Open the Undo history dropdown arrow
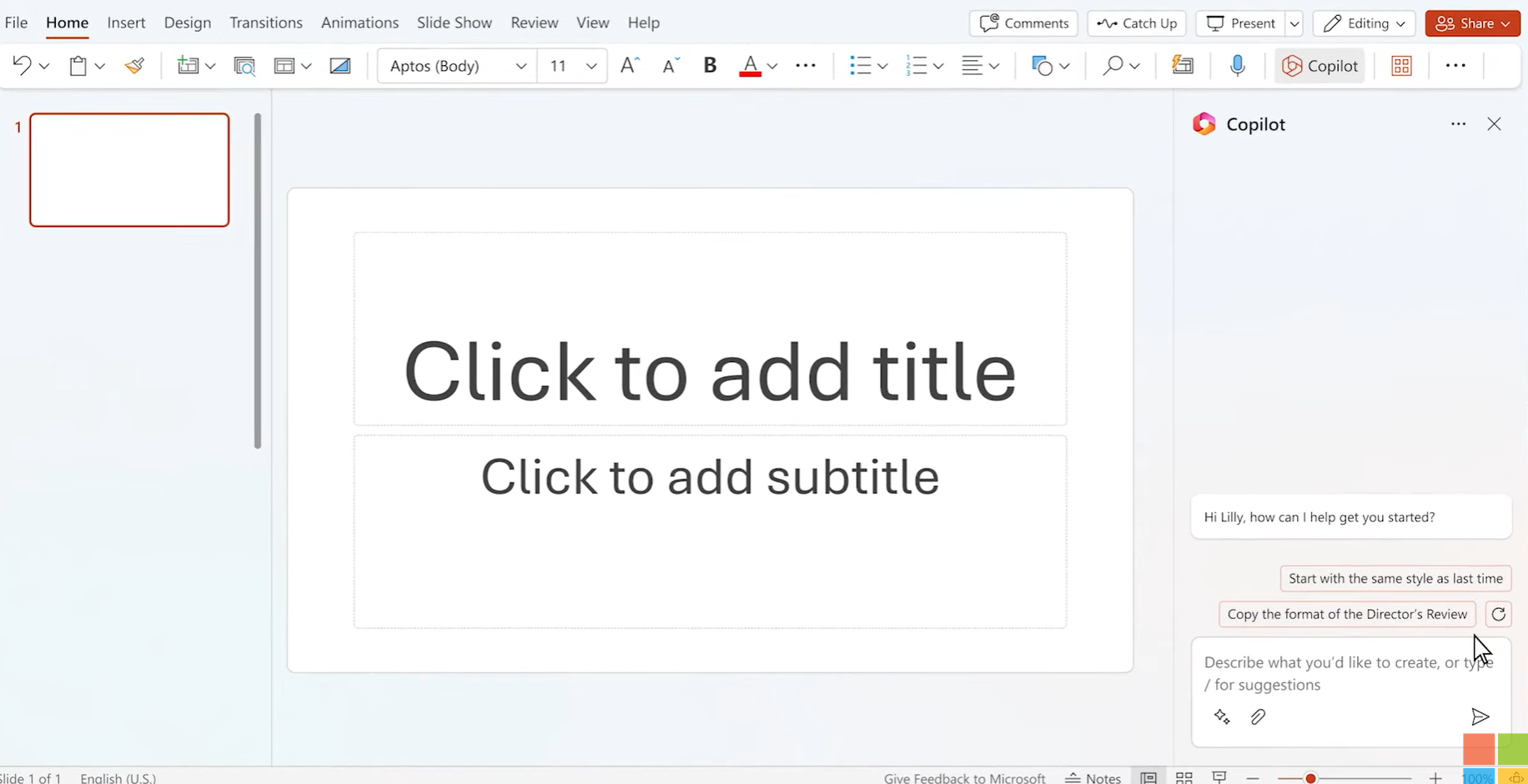The height and width of the screenshot is (784, 1528). (44, 66)
